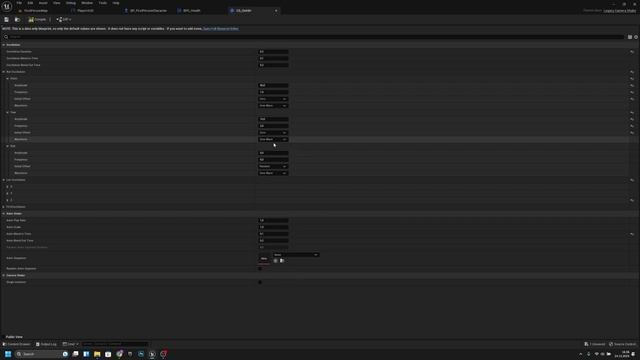
Task: Reset Yaw Amplitude to default
Action: 632,119
